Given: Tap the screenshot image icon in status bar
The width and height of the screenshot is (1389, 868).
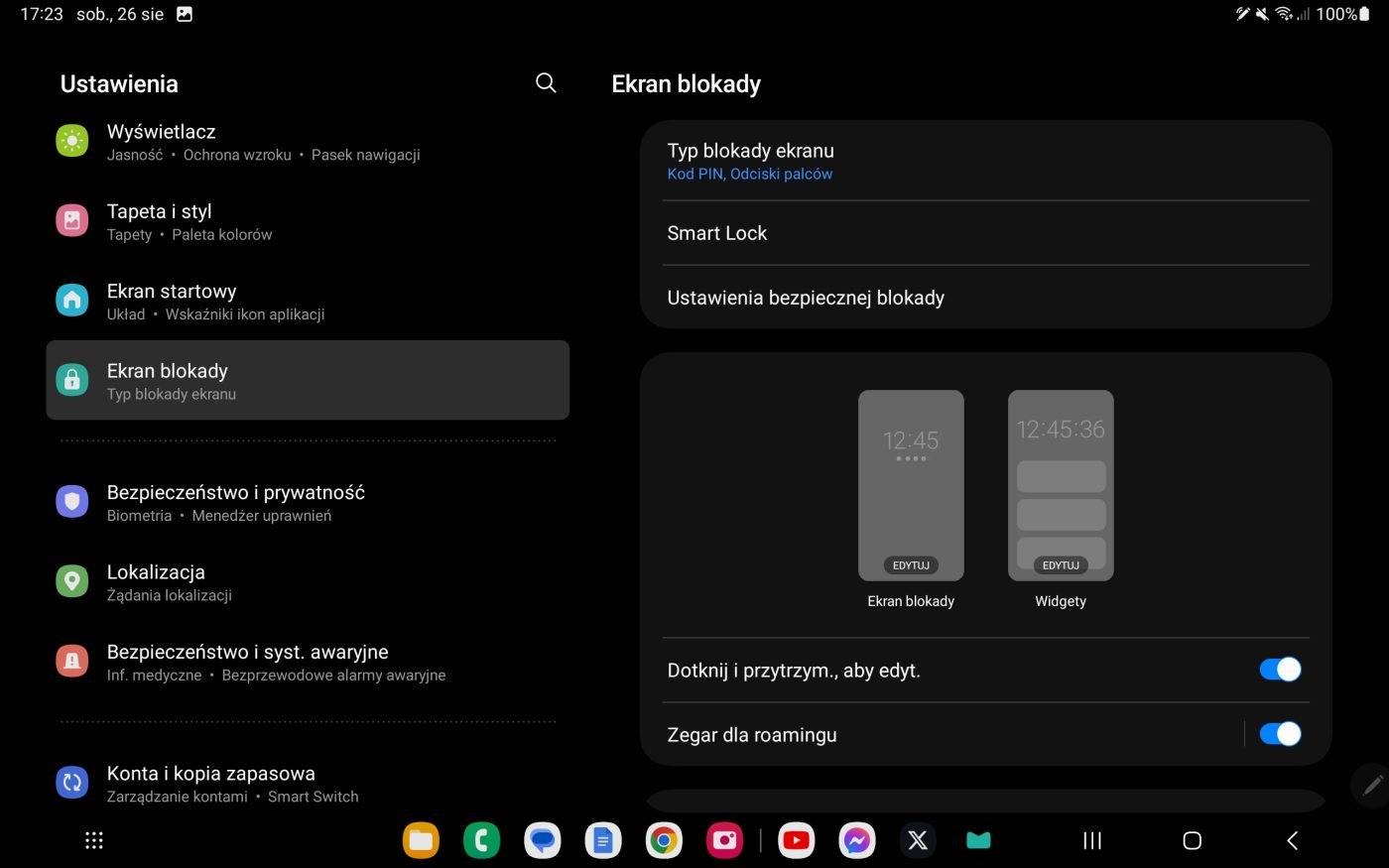Looking at the screenshot, I should (x=185, y=14).
